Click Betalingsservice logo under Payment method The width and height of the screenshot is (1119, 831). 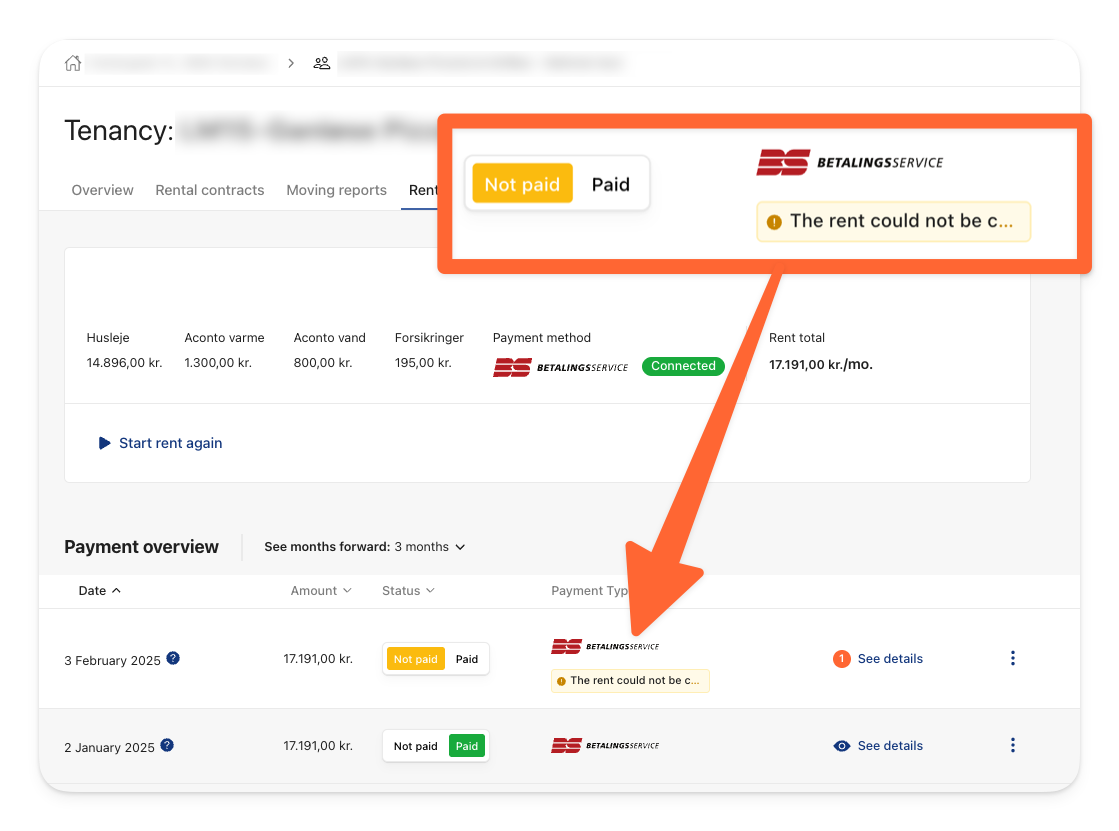click(560, 367)
